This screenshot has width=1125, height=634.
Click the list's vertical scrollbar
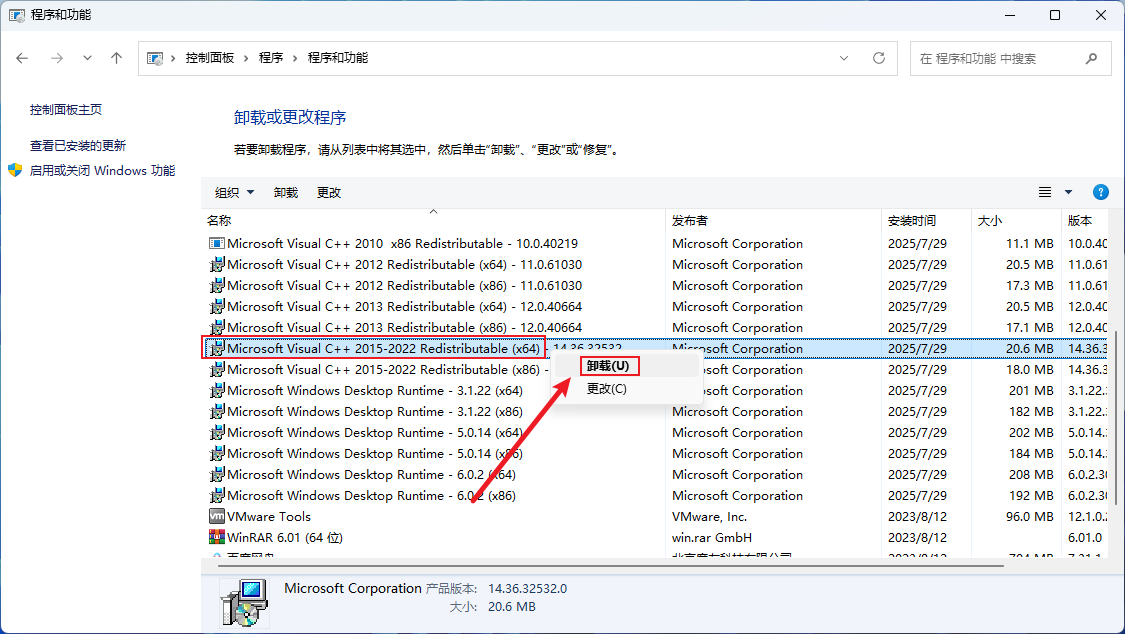pos(1114,416)
